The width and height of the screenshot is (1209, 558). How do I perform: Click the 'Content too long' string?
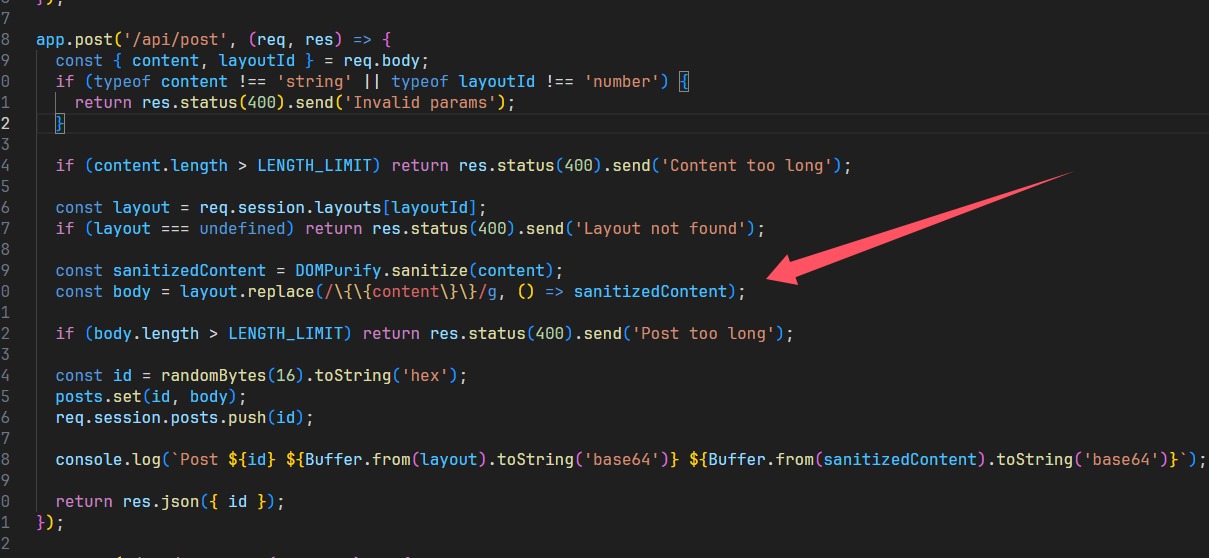point(751,165)
